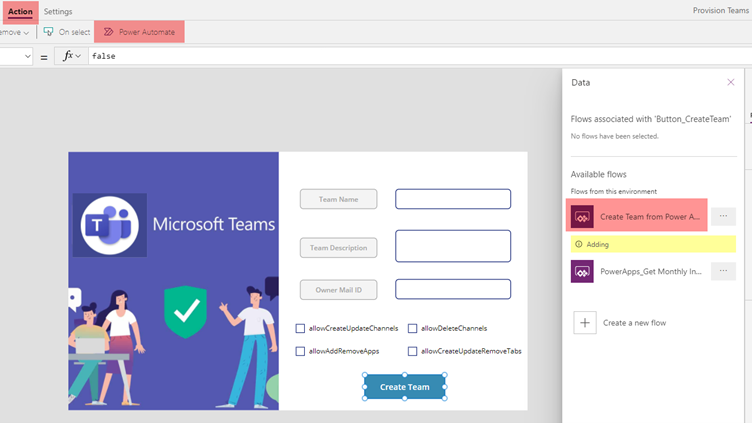Screen dimensions: 752x423
Task: Click the Create Team flow icon
Action: click(x=582, y=217)
